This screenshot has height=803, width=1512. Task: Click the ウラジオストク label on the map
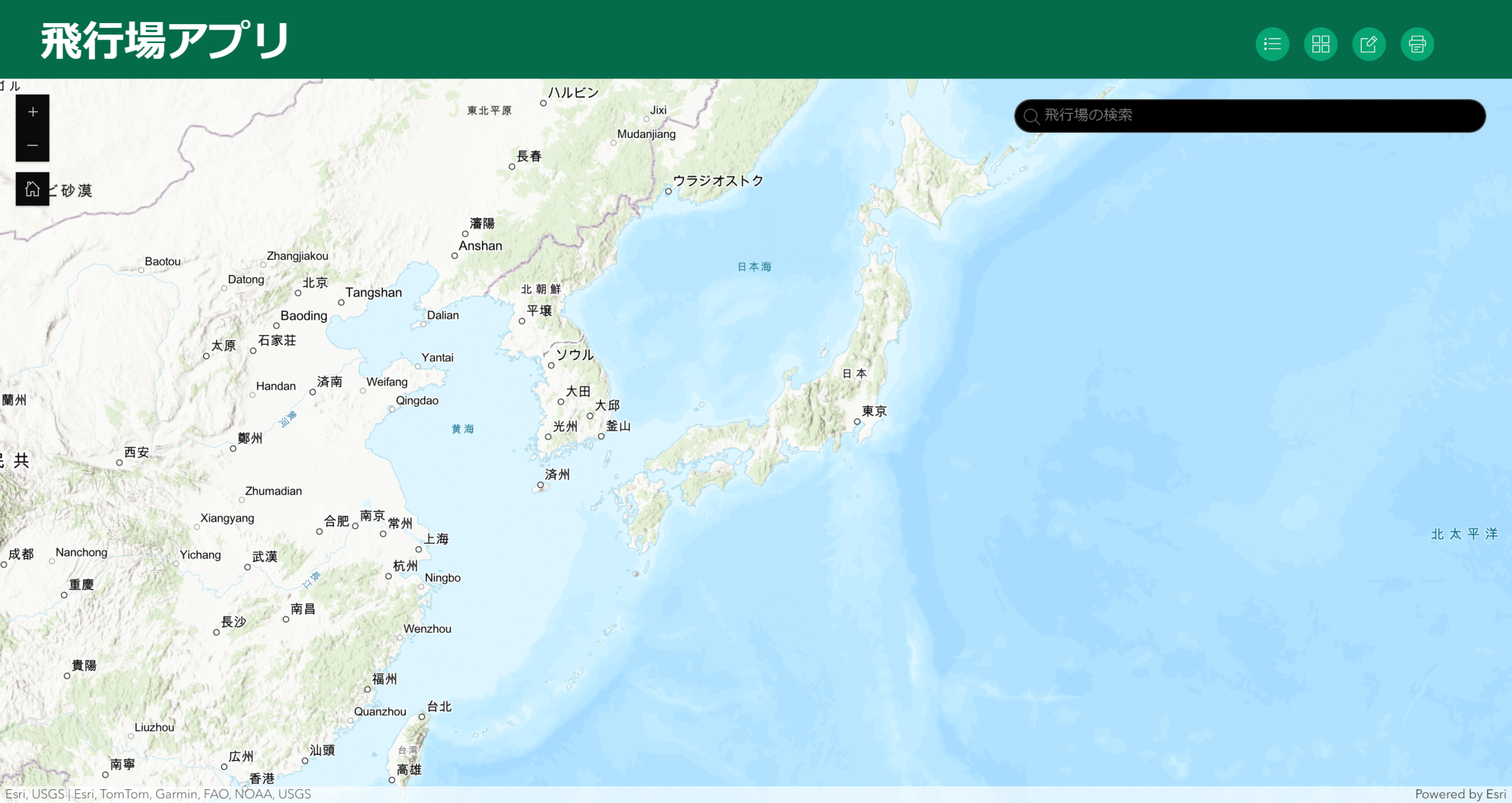pos(718,181)
